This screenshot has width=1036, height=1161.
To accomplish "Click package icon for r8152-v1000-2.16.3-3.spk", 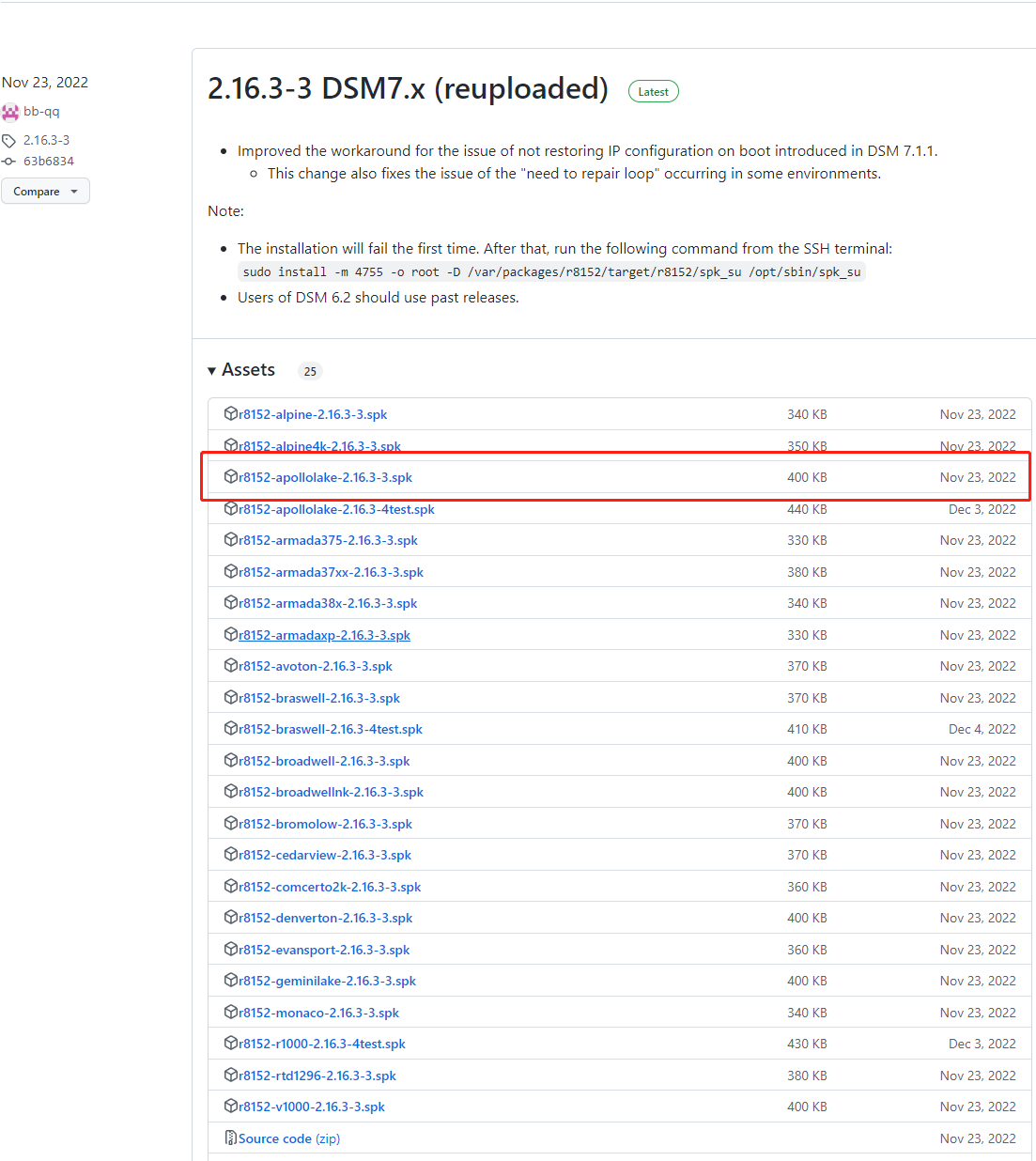I will pos(231,1106).
